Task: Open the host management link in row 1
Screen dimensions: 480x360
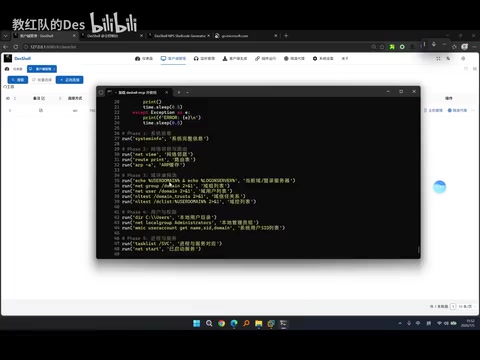Action: 433,110
